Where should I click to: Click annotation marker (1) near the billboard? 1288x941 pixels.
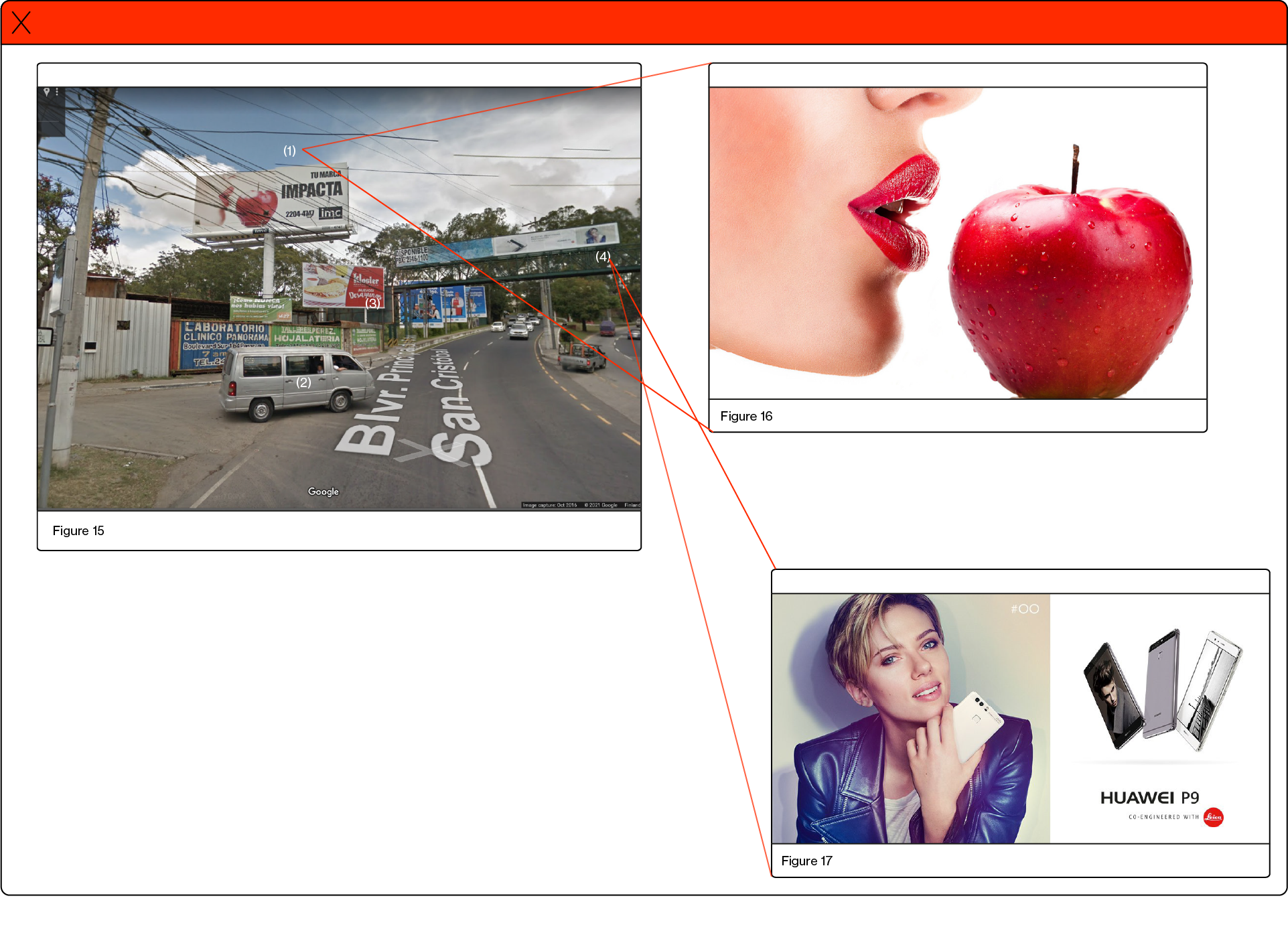[289, 151]
